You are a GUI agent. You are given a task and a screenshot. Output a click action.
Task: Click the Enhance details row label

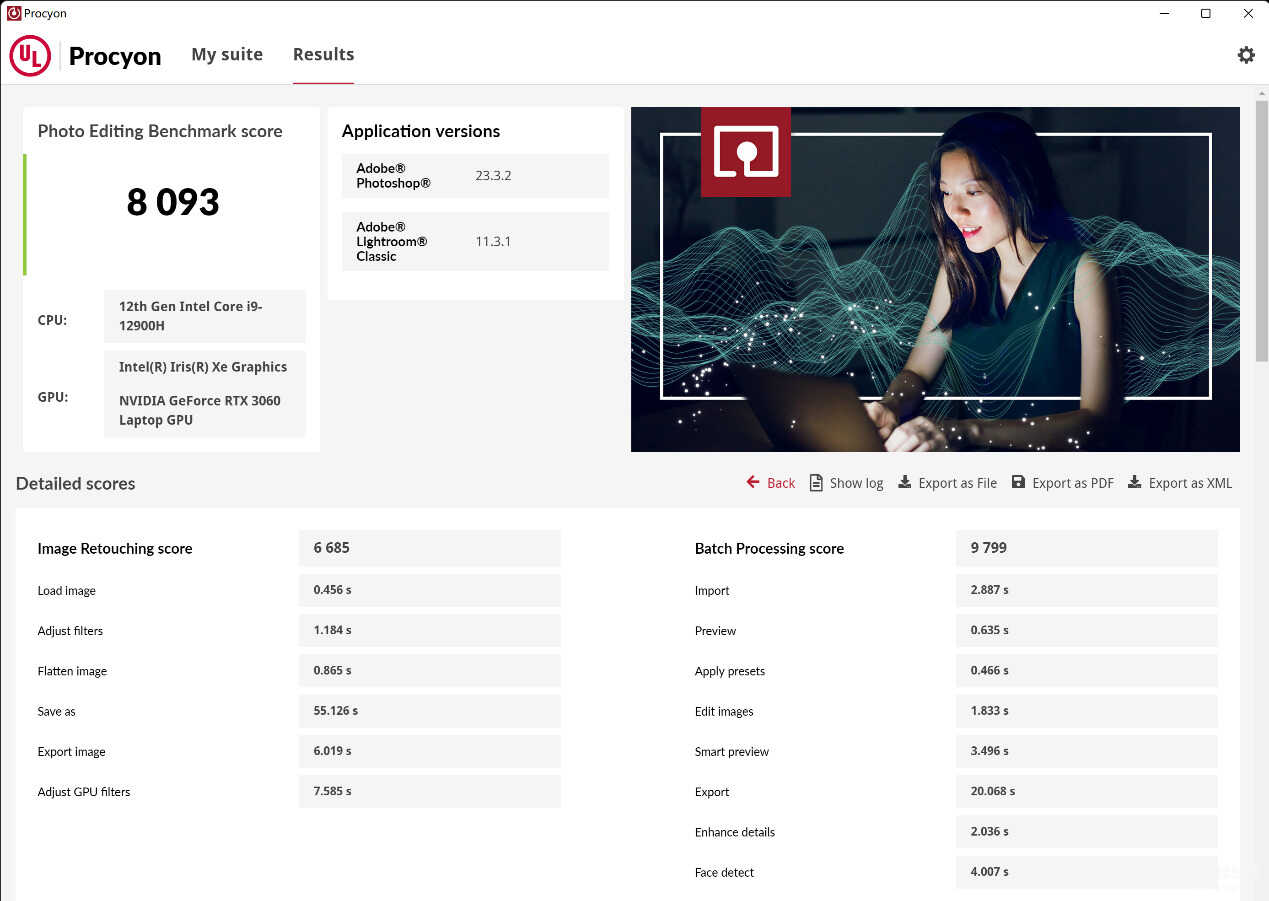point(735,832)
